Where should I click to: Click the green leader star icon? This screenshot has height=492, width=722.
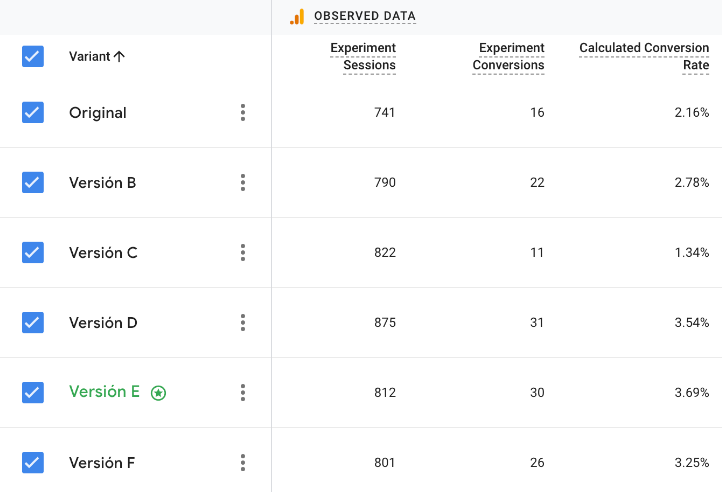coord(158,393)
